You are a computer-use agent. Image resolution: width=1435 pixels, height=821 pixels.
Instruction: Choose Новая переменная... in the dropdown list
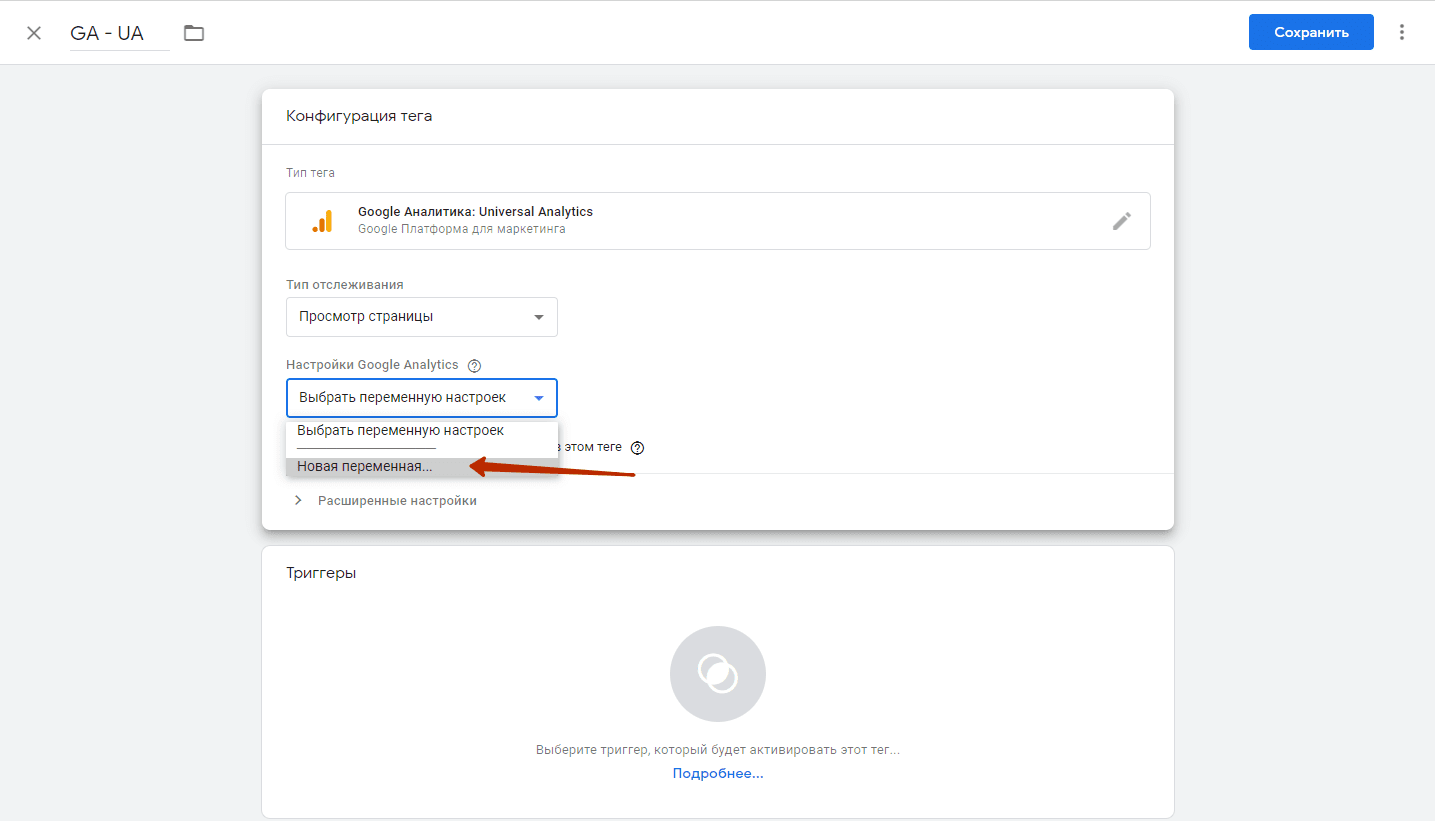pyautogui.click(x=421, y=467)
